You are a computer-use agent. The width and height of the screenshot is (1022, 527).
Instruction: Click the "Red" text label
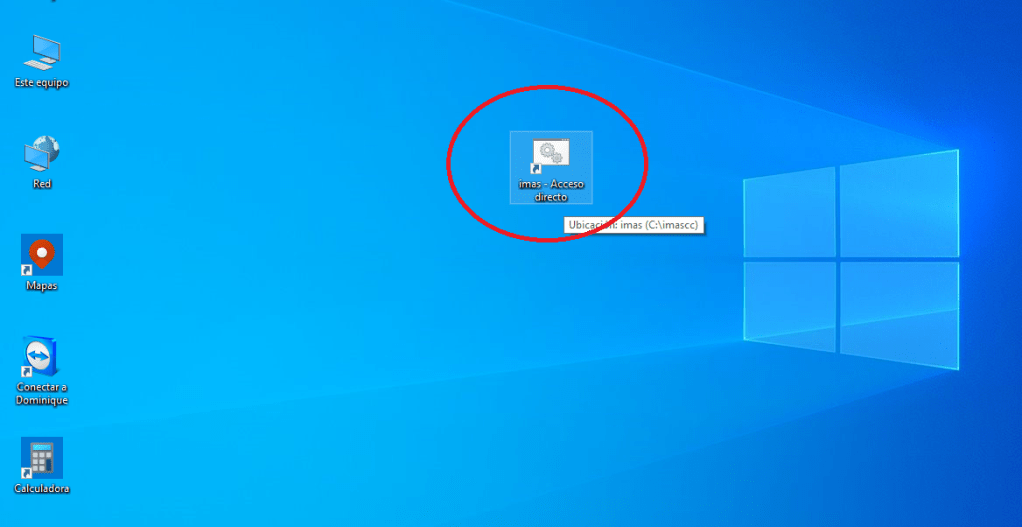[x=42, y=184]
